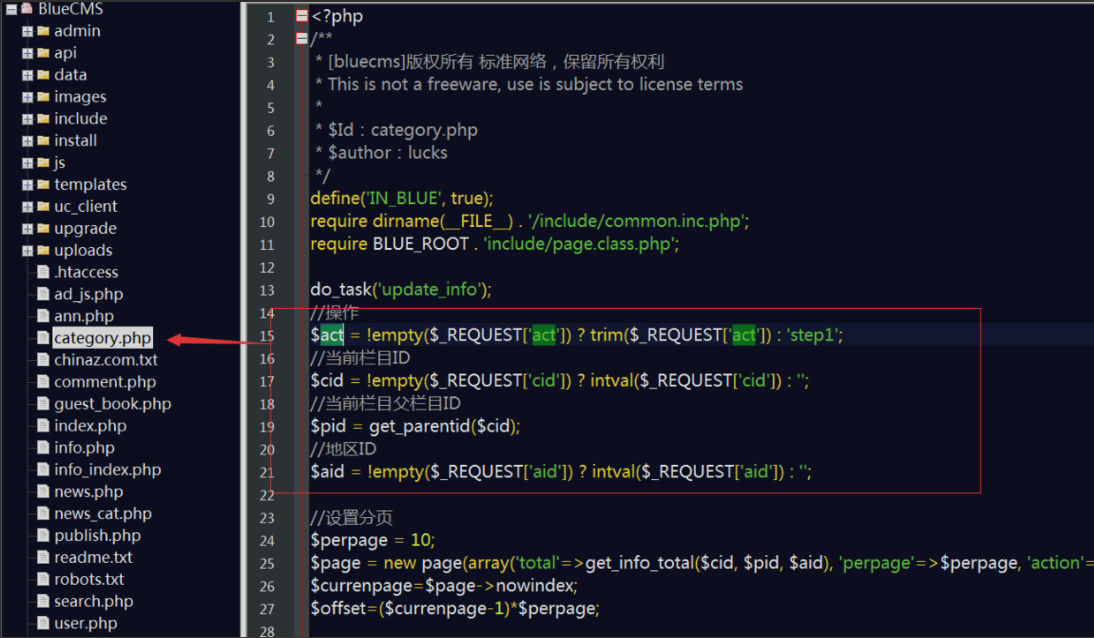Click the include folder icon
This screenshot has width=1094, height=638.
click(x=43, y=119)
